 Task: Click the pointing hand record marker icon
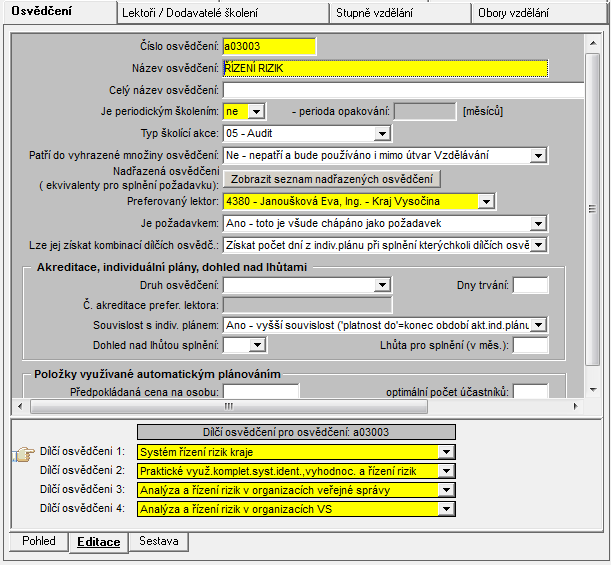25,454
